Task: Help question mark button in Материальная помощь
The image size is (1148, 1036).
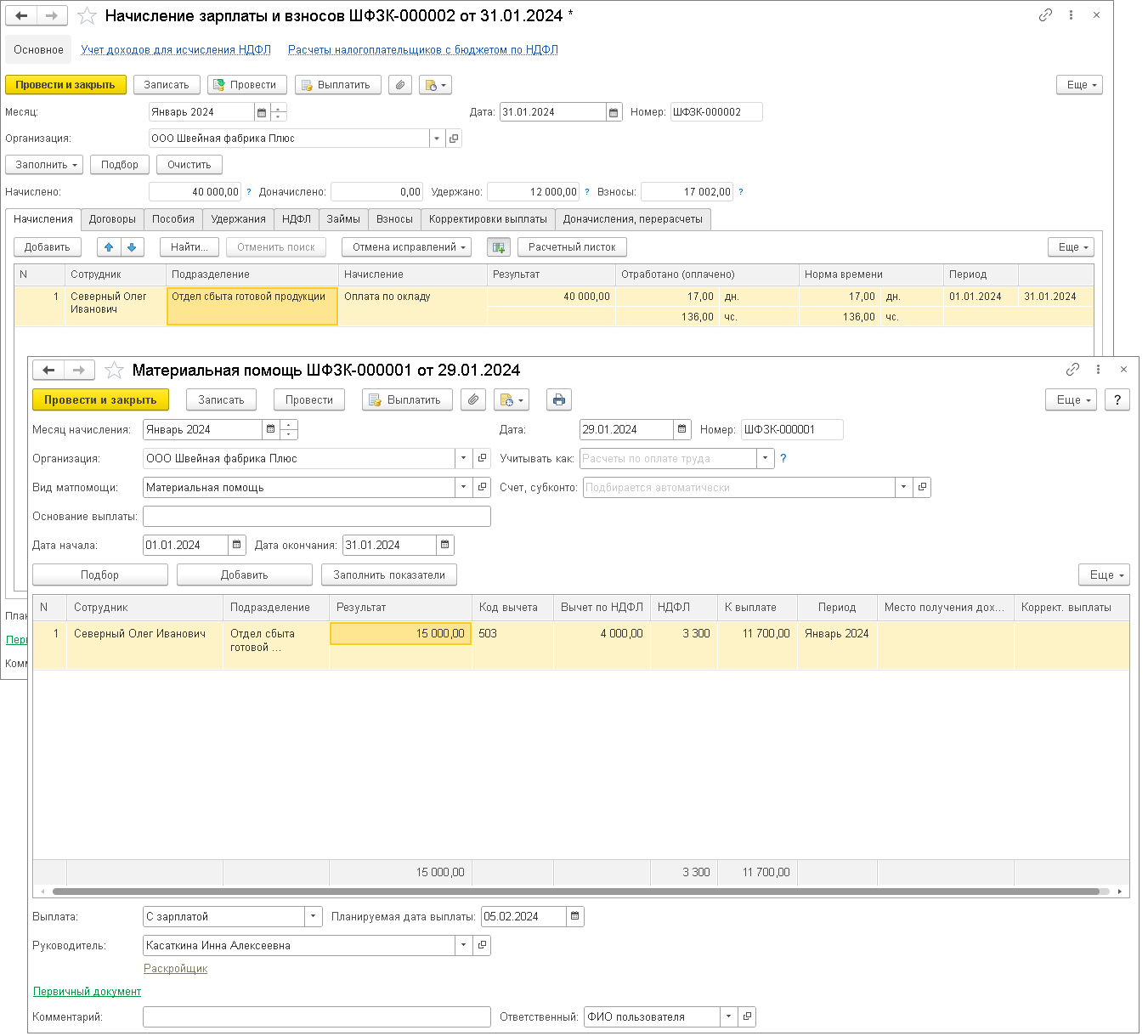Action: 1117,400
